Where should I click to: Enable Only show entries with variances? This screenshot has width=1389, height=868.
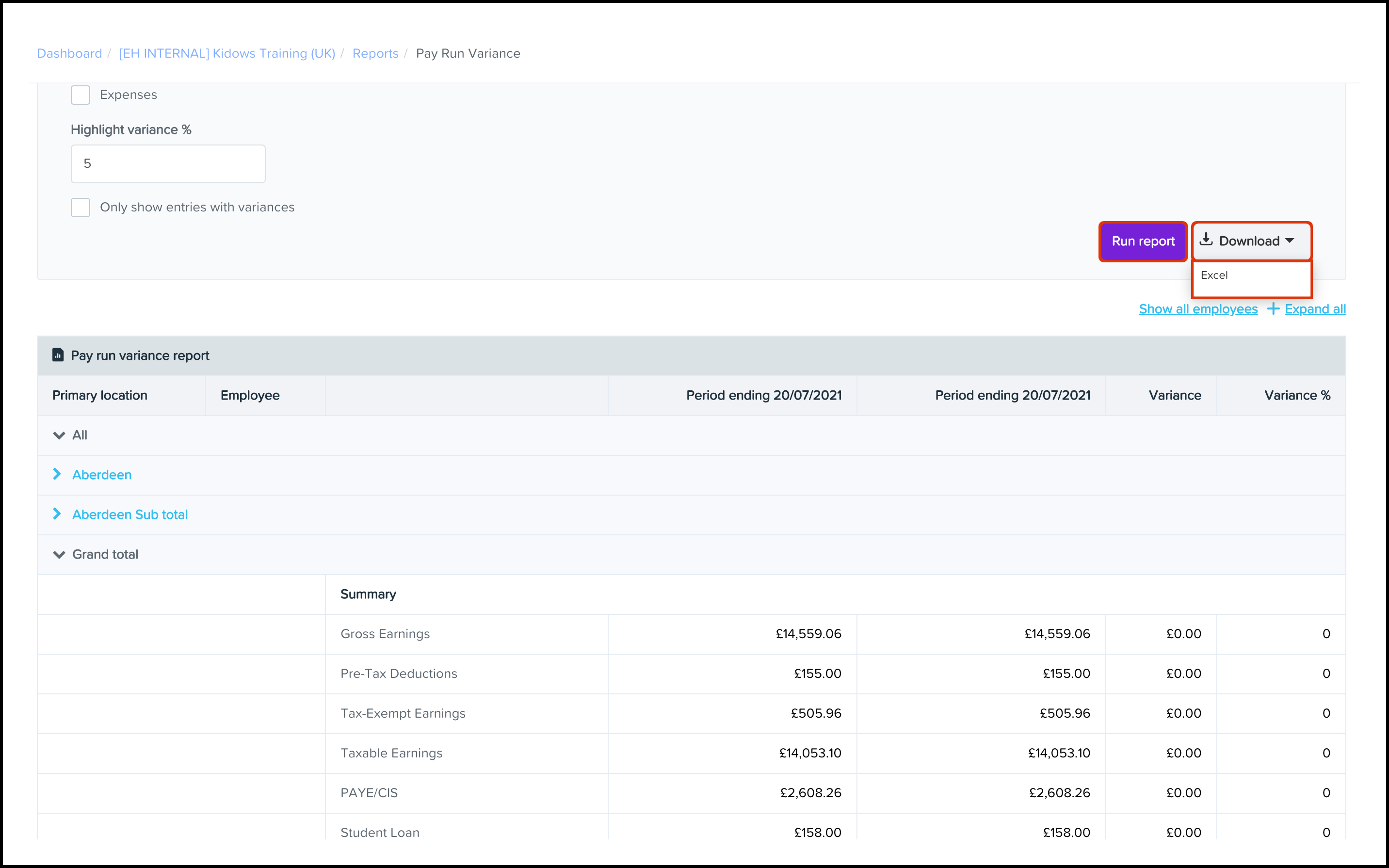pyautogui.click(x=81, y=207)
